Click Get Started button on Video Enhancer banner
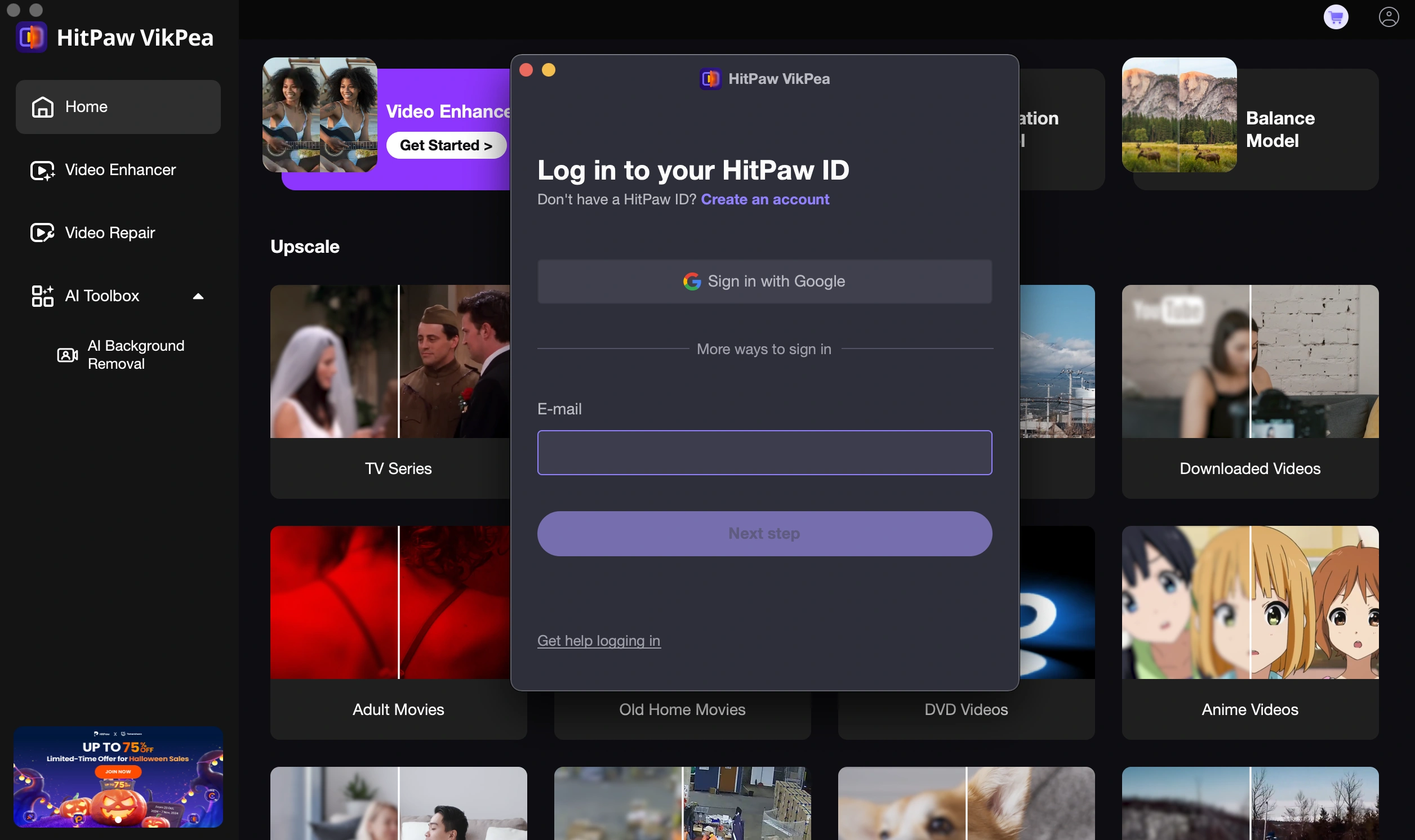 (x=446, y=145)
